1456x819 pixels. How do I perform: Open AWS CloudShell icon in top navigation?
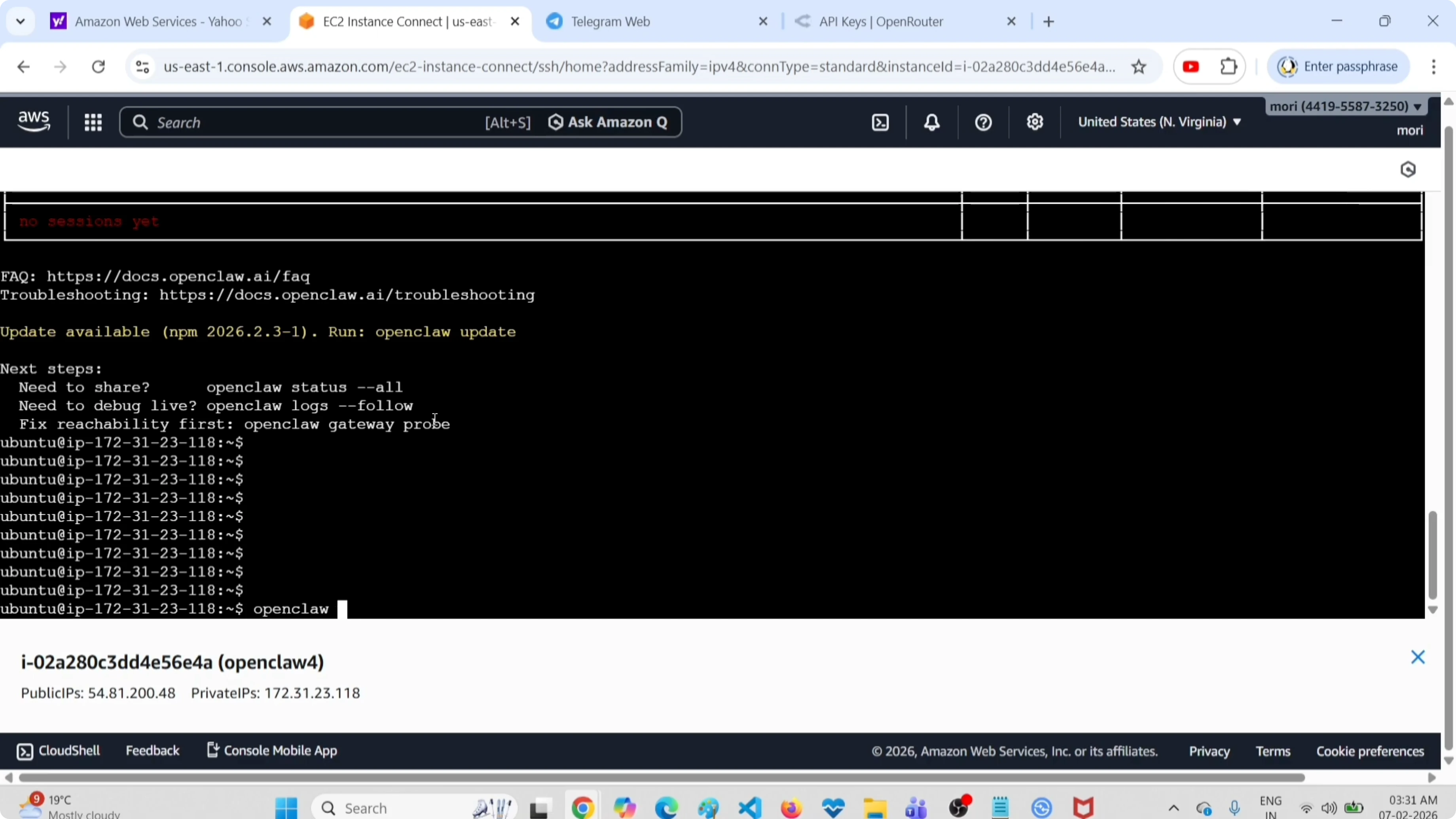click(880, 123)
